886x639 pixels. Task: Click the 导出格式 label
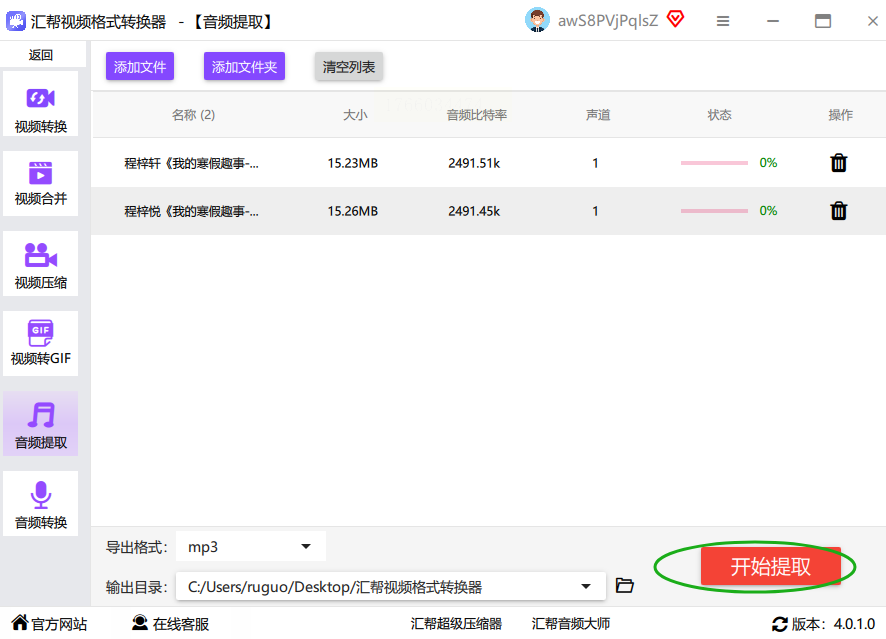pos(136,547)
